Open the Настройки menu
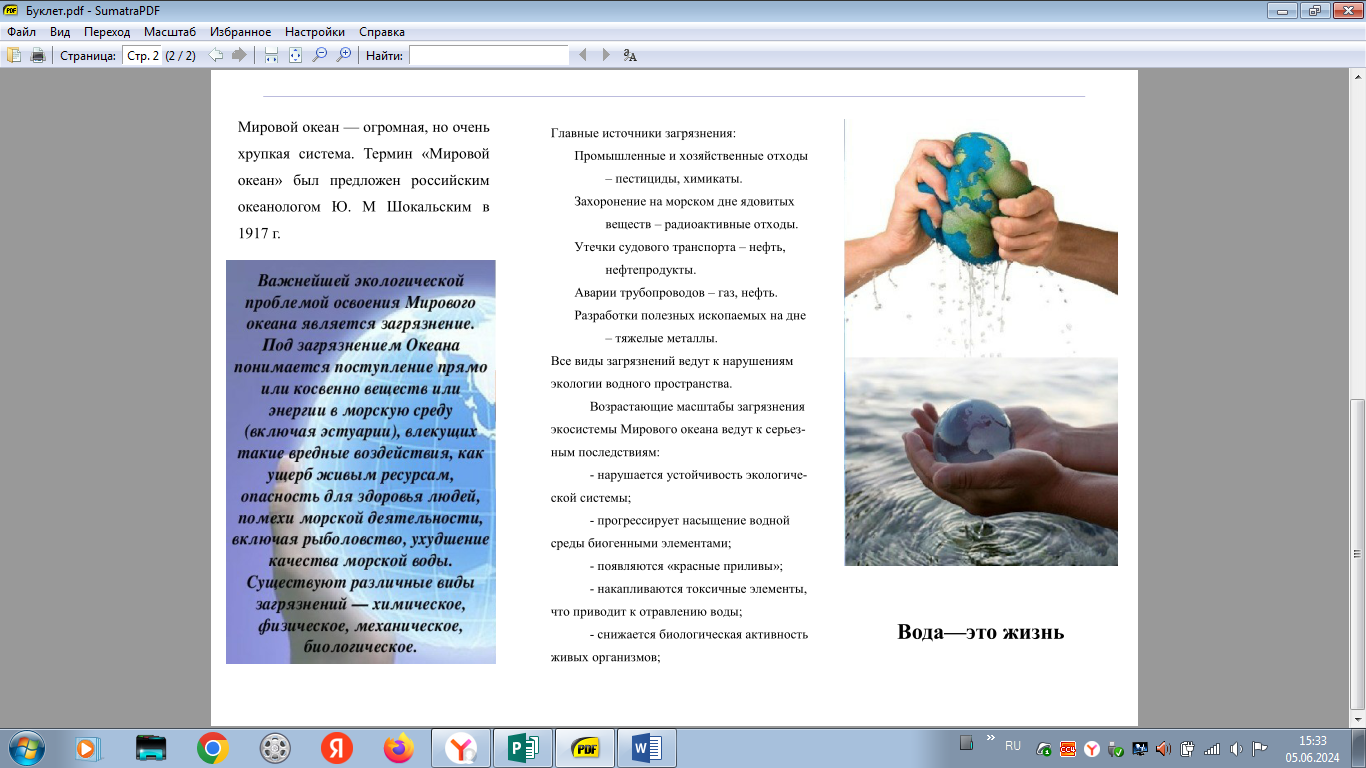1366x768 pixels. [315, 32]
